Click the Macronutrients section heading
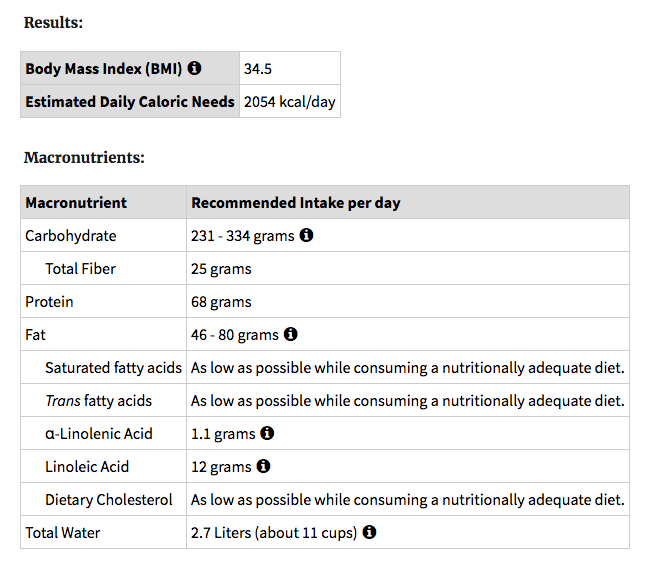Viewport: 653px width, 573px height. click(84, 158)
